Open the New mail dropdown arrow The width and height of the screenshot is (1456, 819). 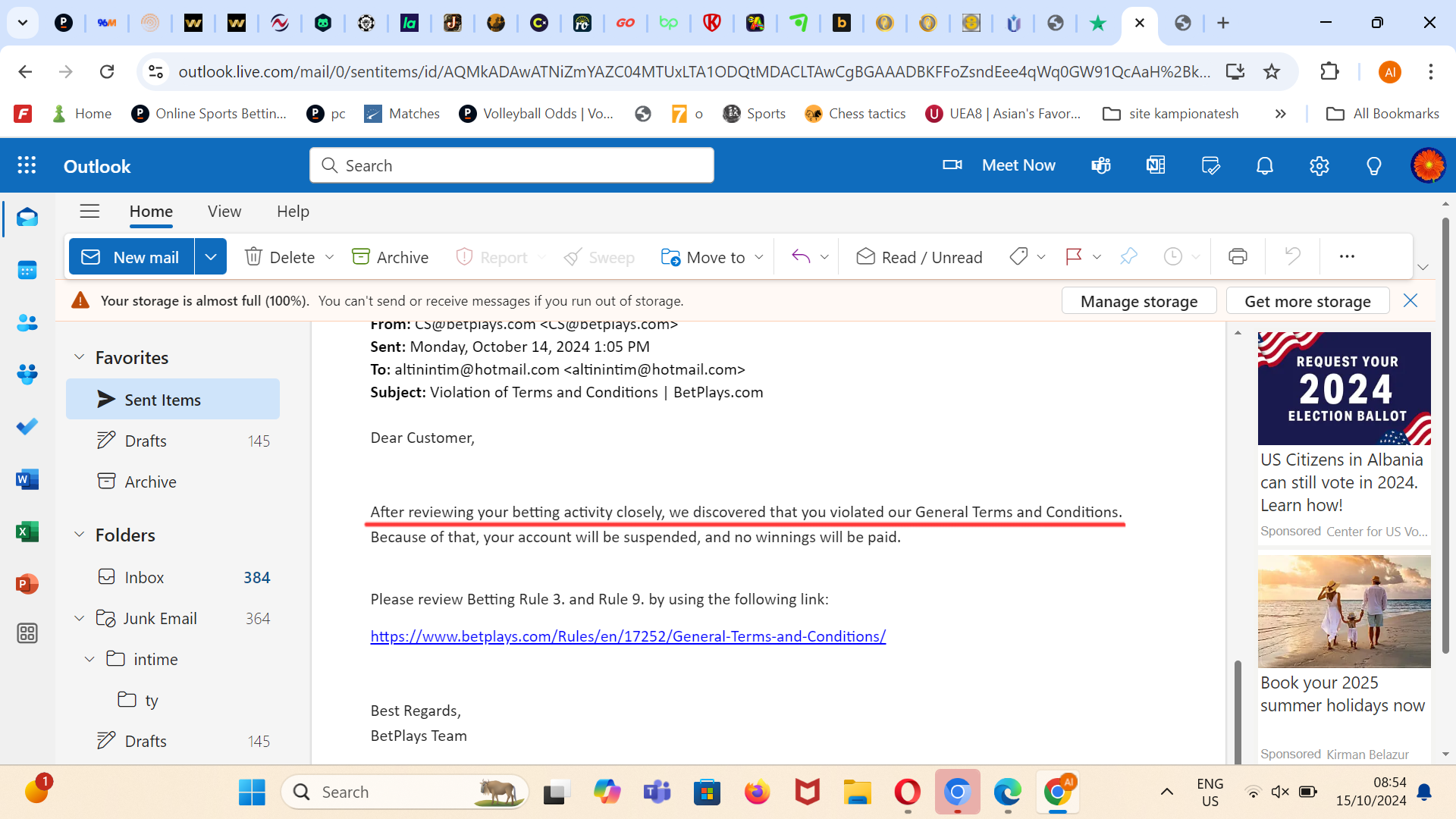point(211,257)
